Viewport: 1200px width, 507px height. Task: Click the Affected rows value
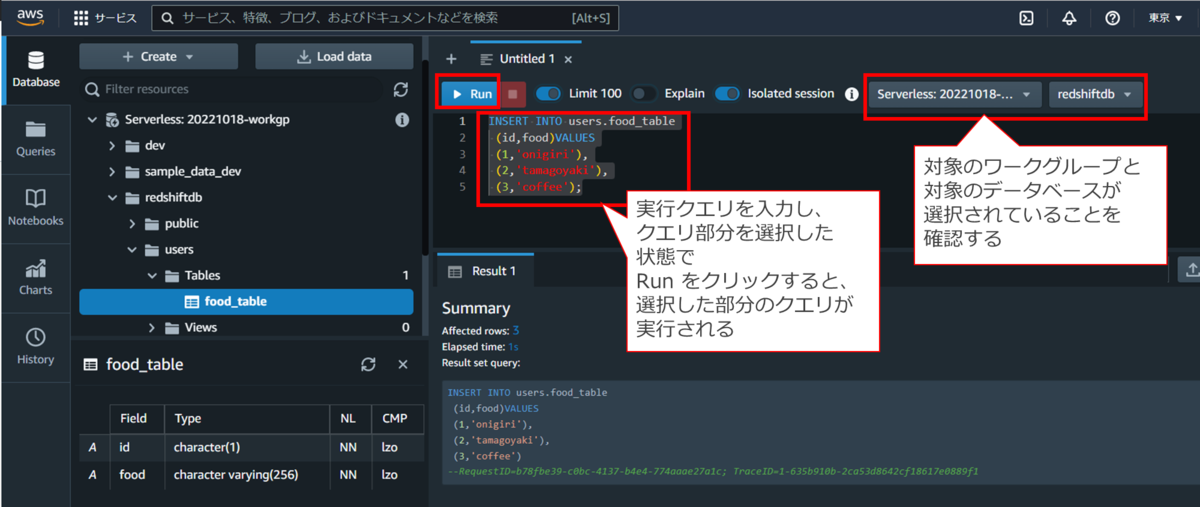point(516,330)
